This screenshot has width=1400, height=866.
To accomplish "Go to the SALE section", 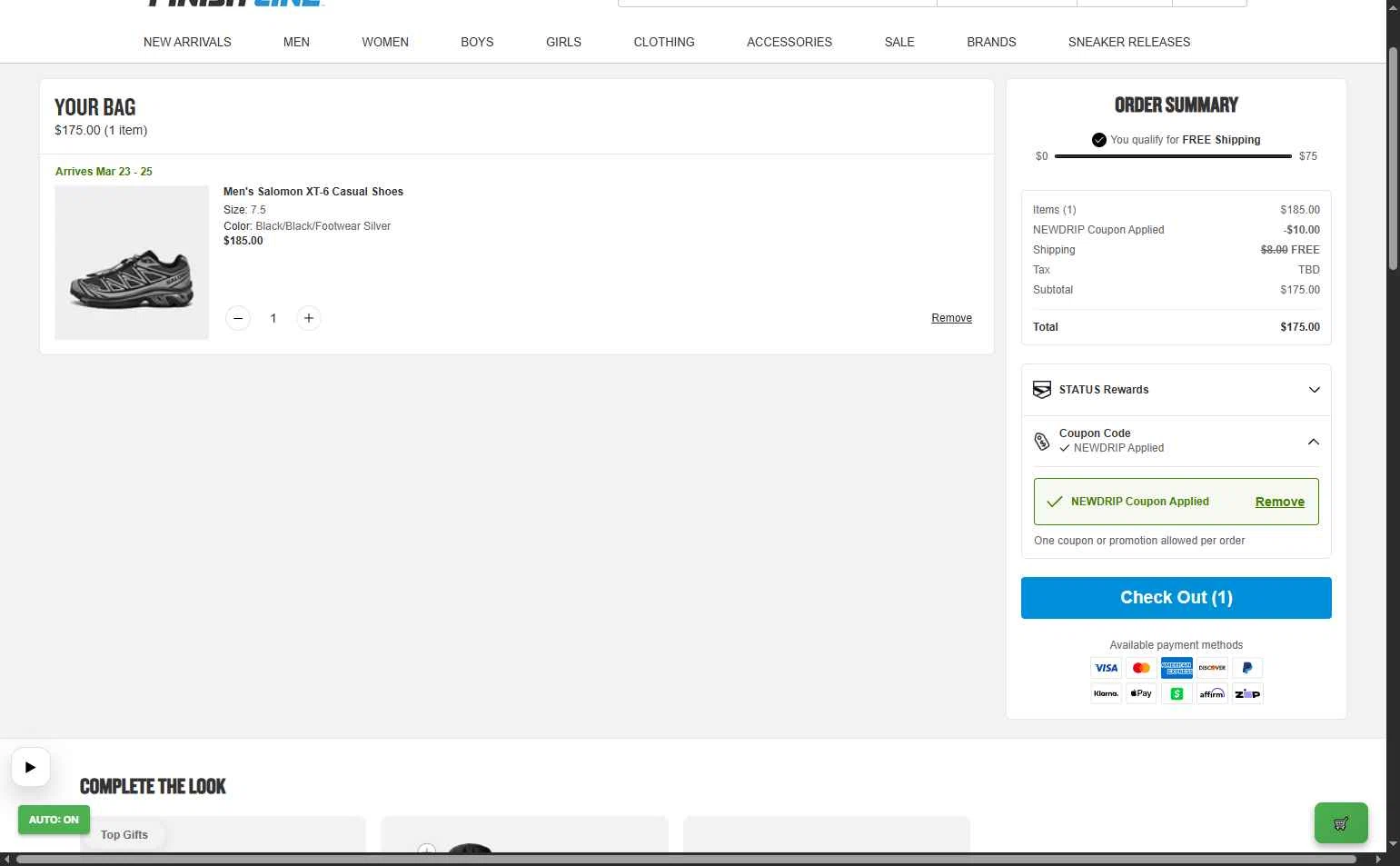I will tap(899, 42).
